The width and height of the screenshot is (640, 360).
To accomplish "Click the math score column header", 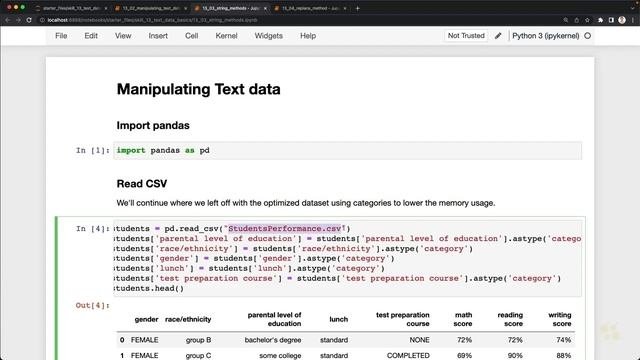I will click(463, 319).
